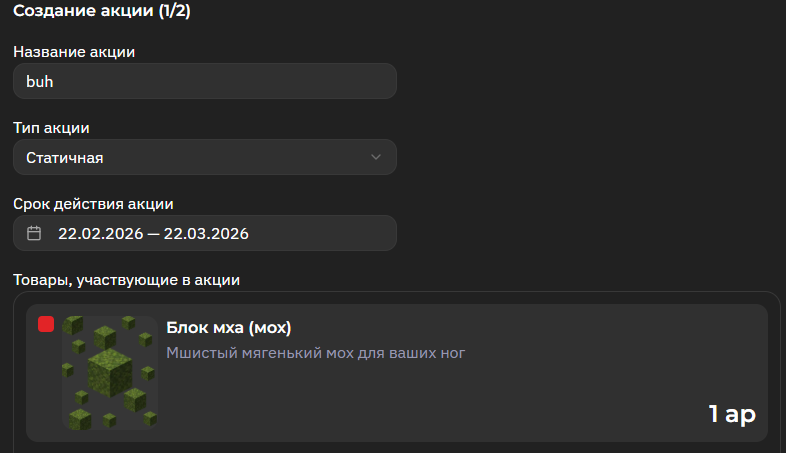Click the large central moss cube in the image

coord(109,372)
